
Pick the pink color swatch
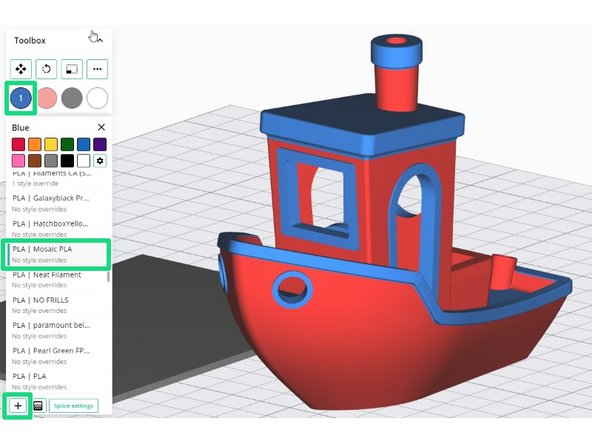[18, 160]
